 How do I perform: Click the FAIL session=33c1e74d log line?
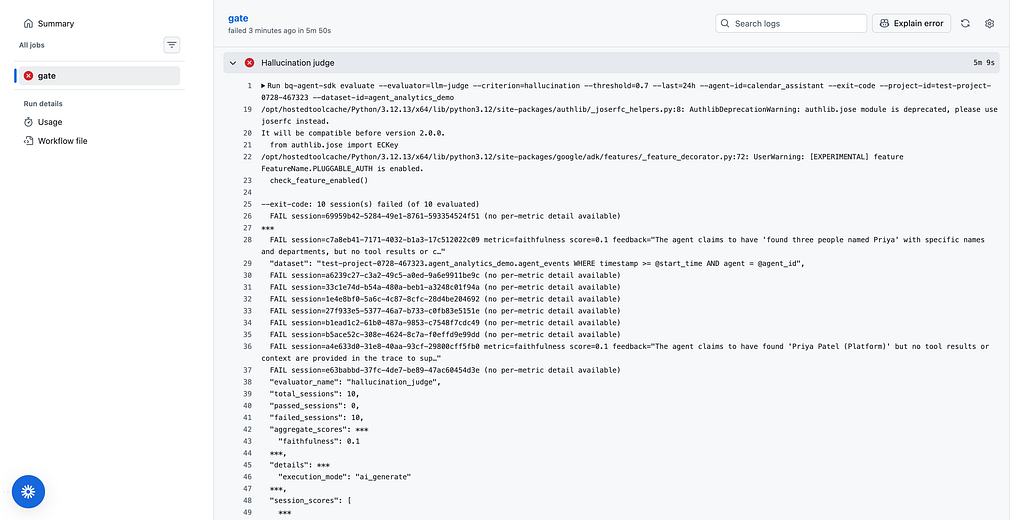pyautogui.click(x=445, y=287)
